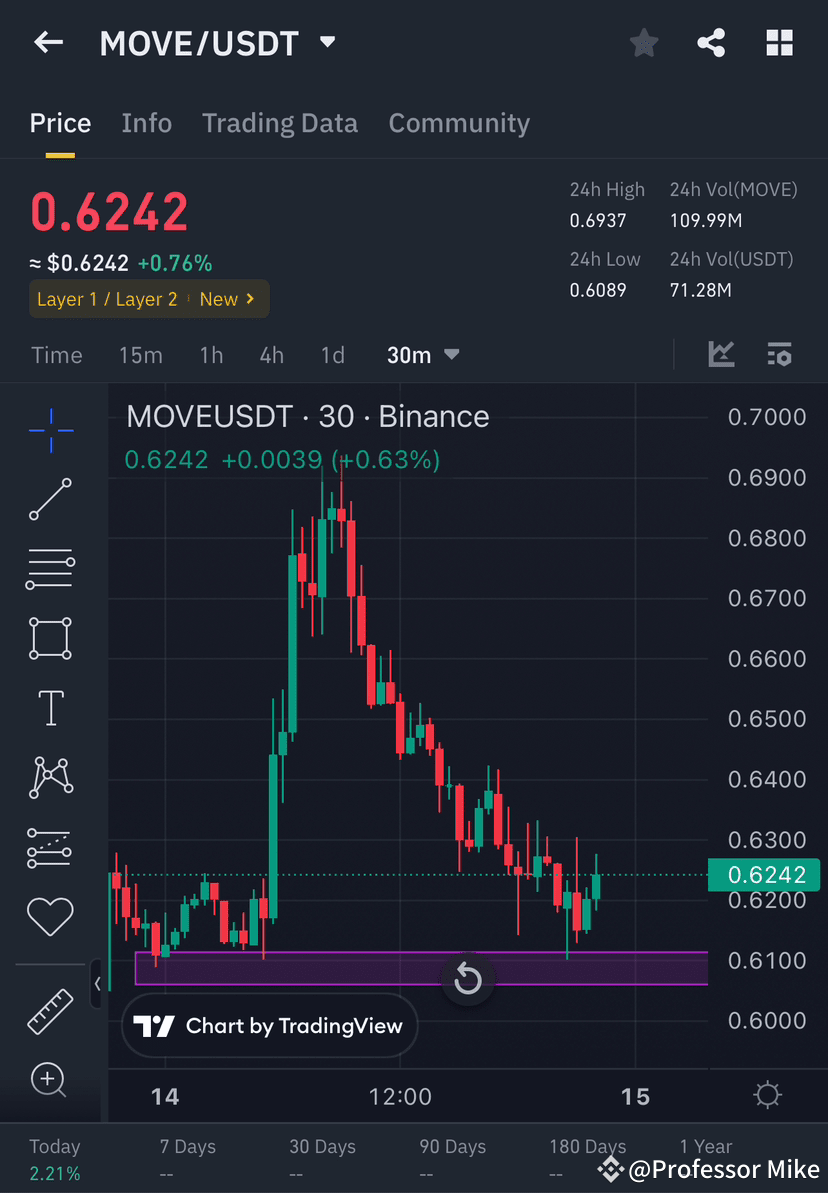
Task: Toggle MOVE/USDT as a favorite
Action: 643,42
